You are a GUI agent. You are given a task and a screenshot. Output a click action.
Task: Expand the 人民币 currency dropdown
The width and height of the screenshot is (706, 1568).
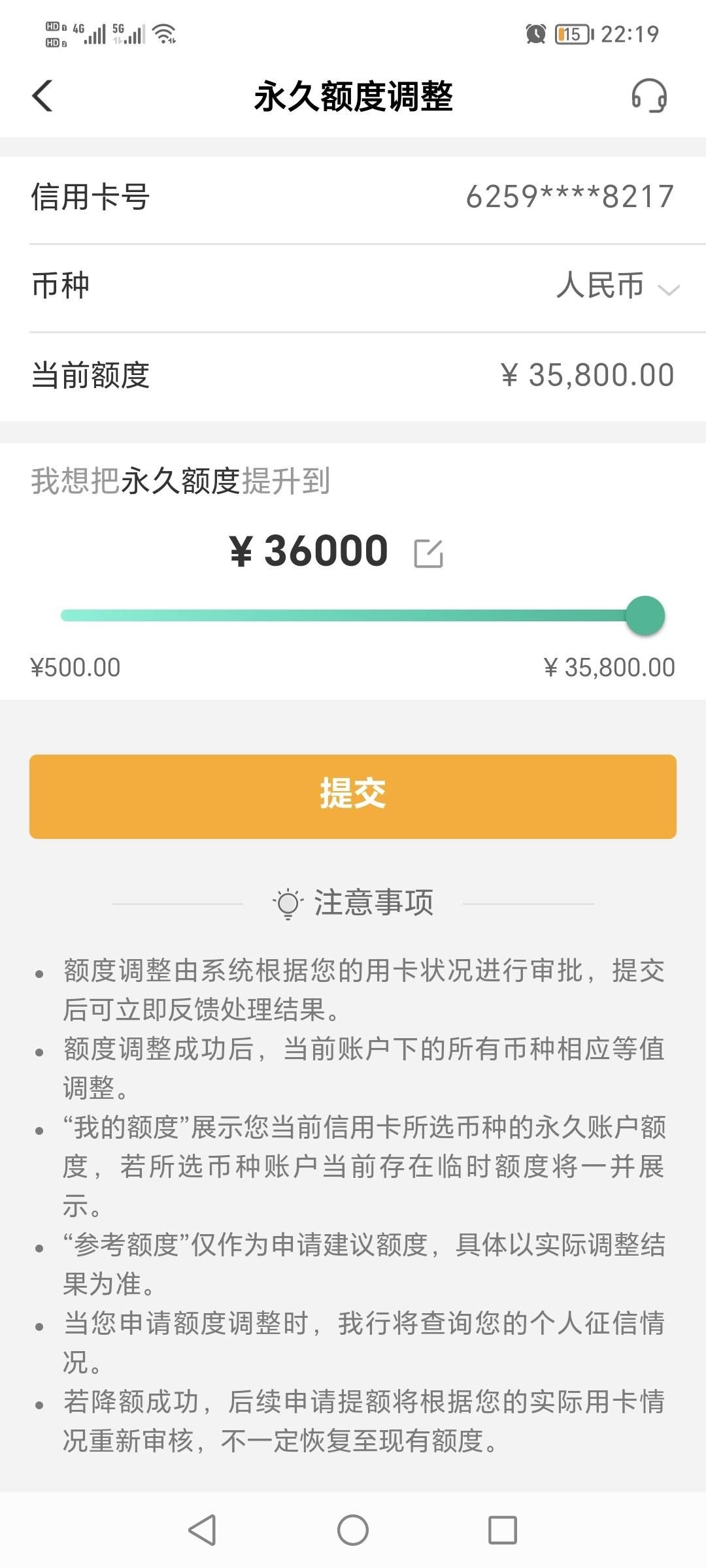tap(618, 286)
